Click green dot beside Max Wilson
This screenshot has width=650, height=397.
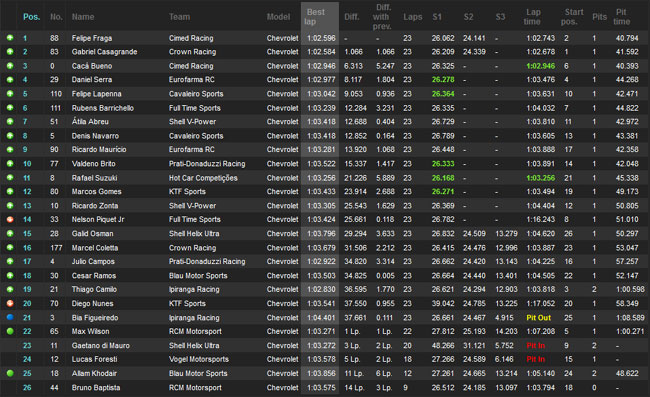(10, 331)
